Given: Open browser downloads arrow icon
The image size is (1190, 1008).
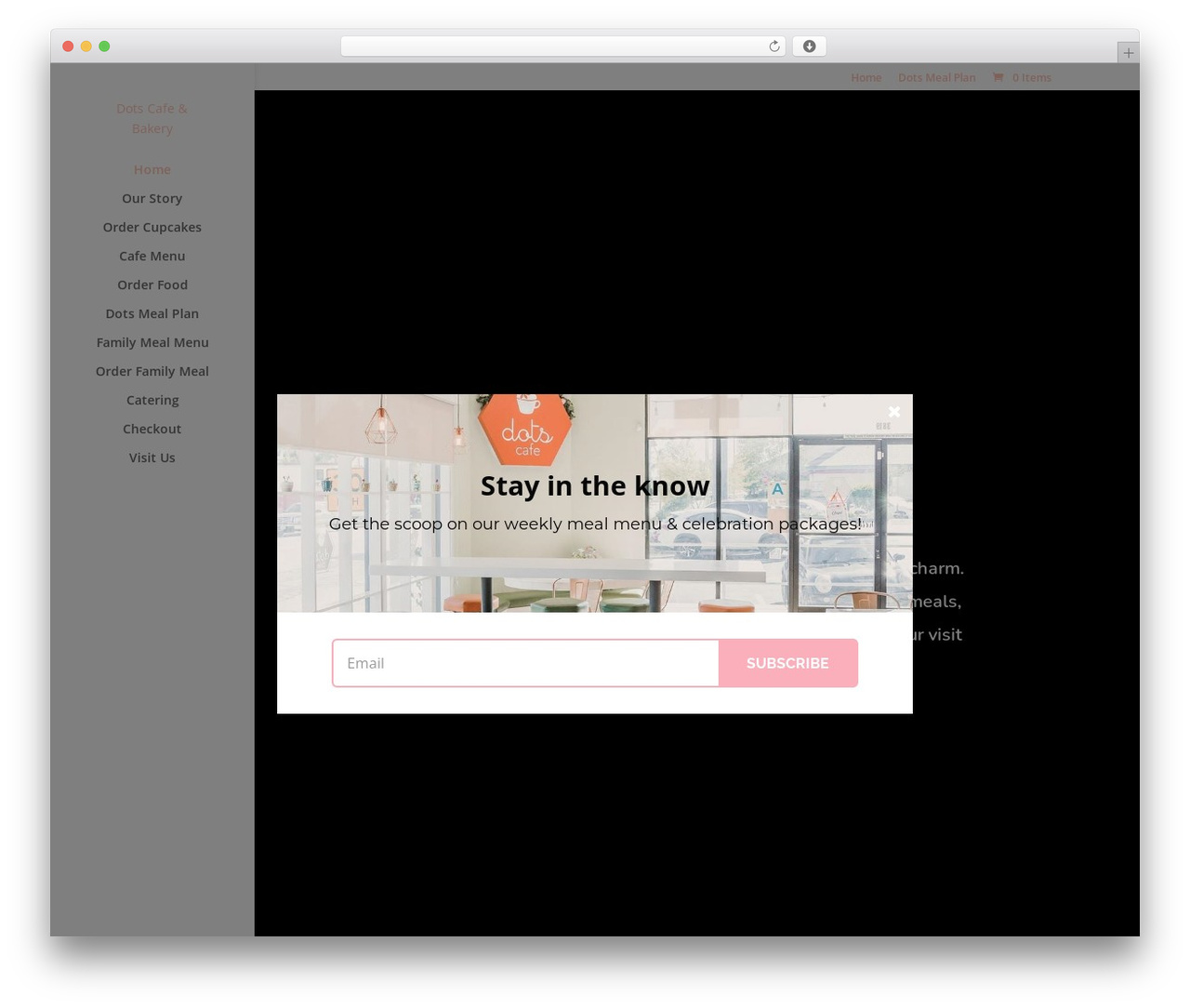Looking at the screenshot, I should (x=809, y=46).
